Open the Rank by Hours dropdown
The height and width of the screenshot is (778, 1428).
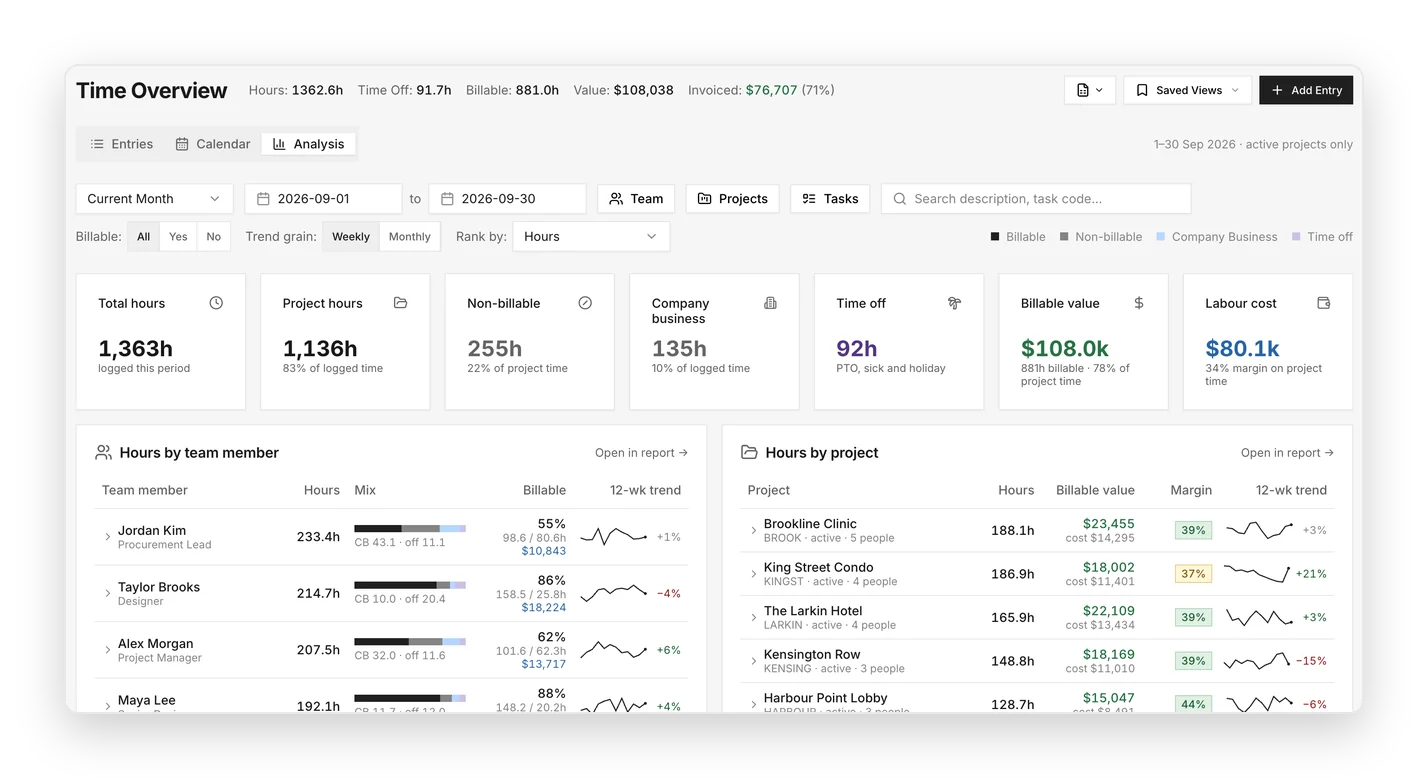click(591, 237)
